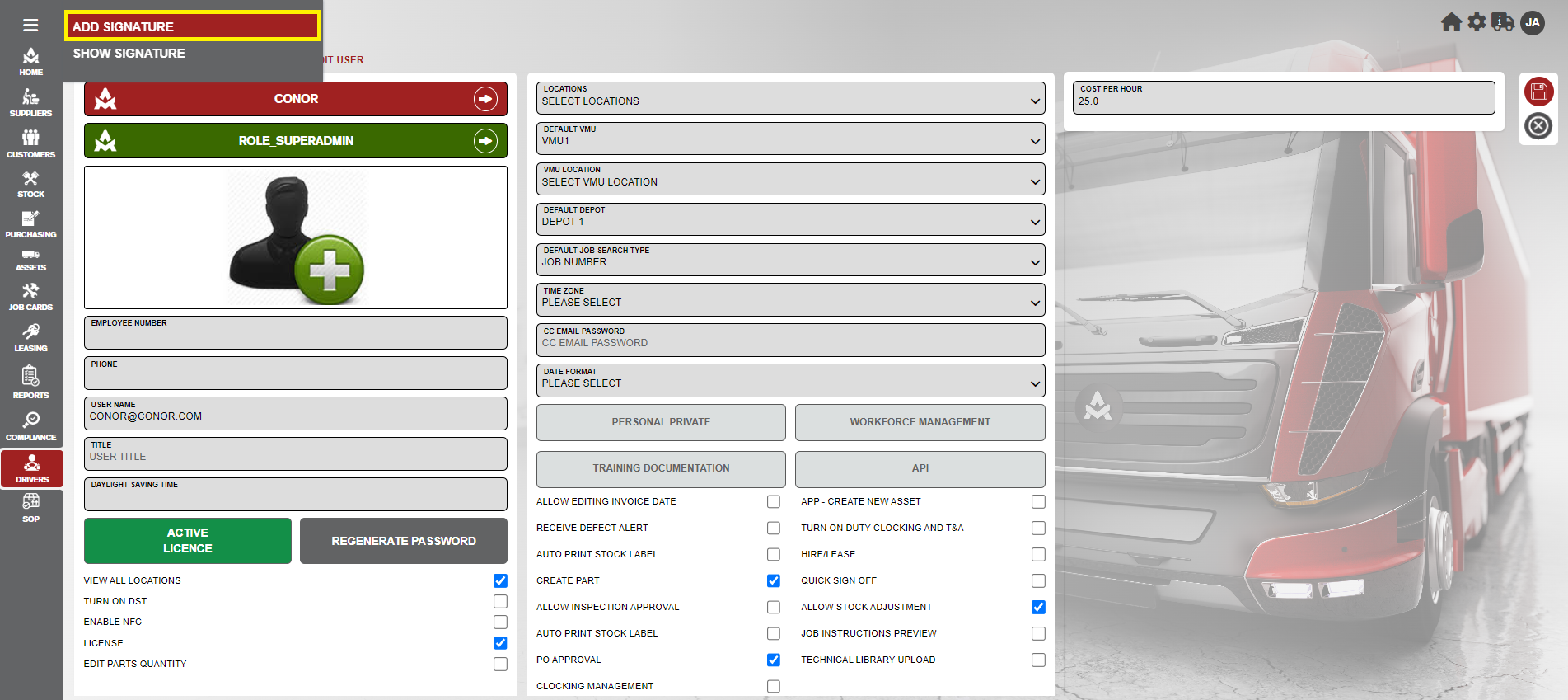Click the truck info icon in header
The width and height of the screenshot is (1568, 700).
(1503, 22)
